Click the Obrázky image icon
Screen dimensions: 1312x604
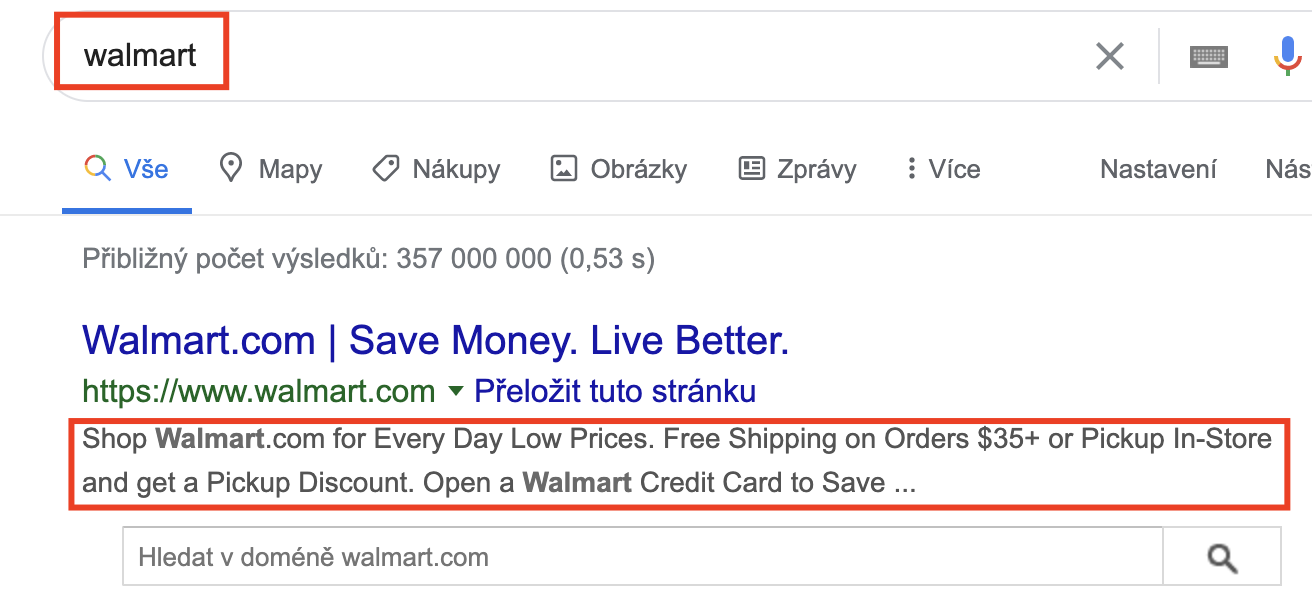[564, 168]
